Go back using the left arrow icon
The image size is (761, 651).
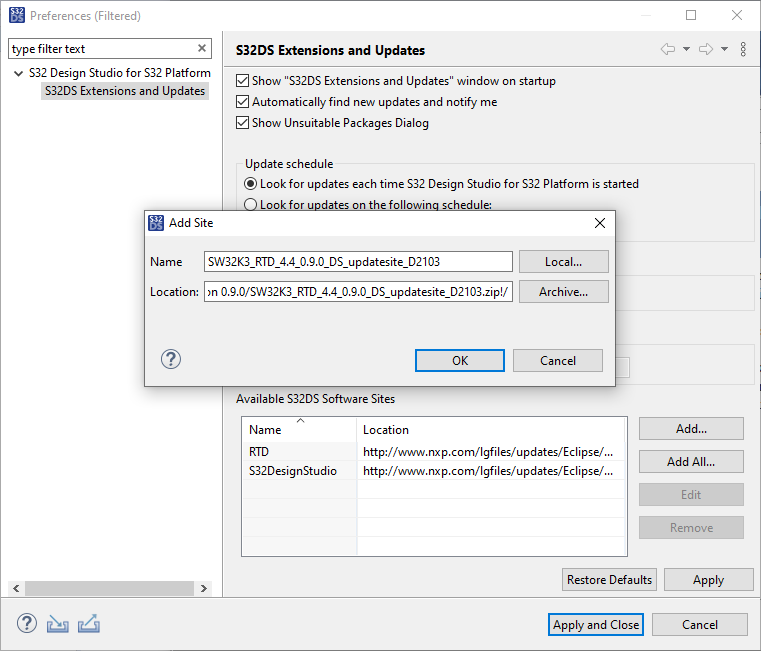pos(668,49)
